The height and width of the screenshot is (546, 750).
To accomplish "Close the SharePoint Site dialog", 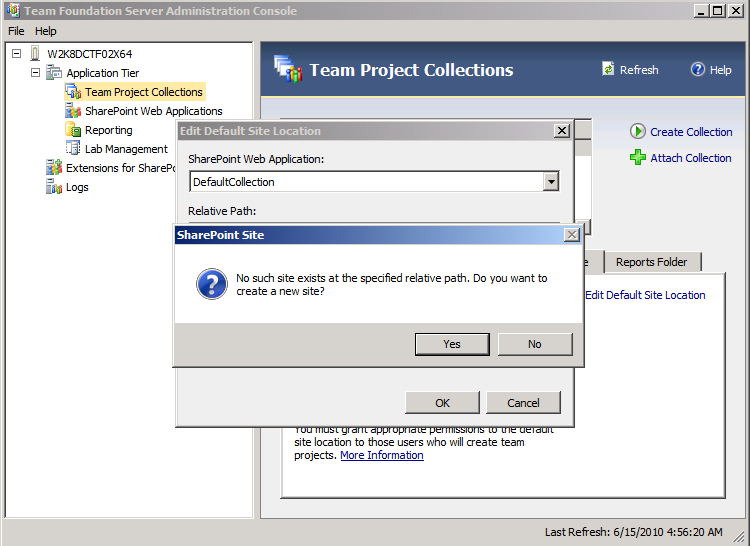I will pos(572,235).
